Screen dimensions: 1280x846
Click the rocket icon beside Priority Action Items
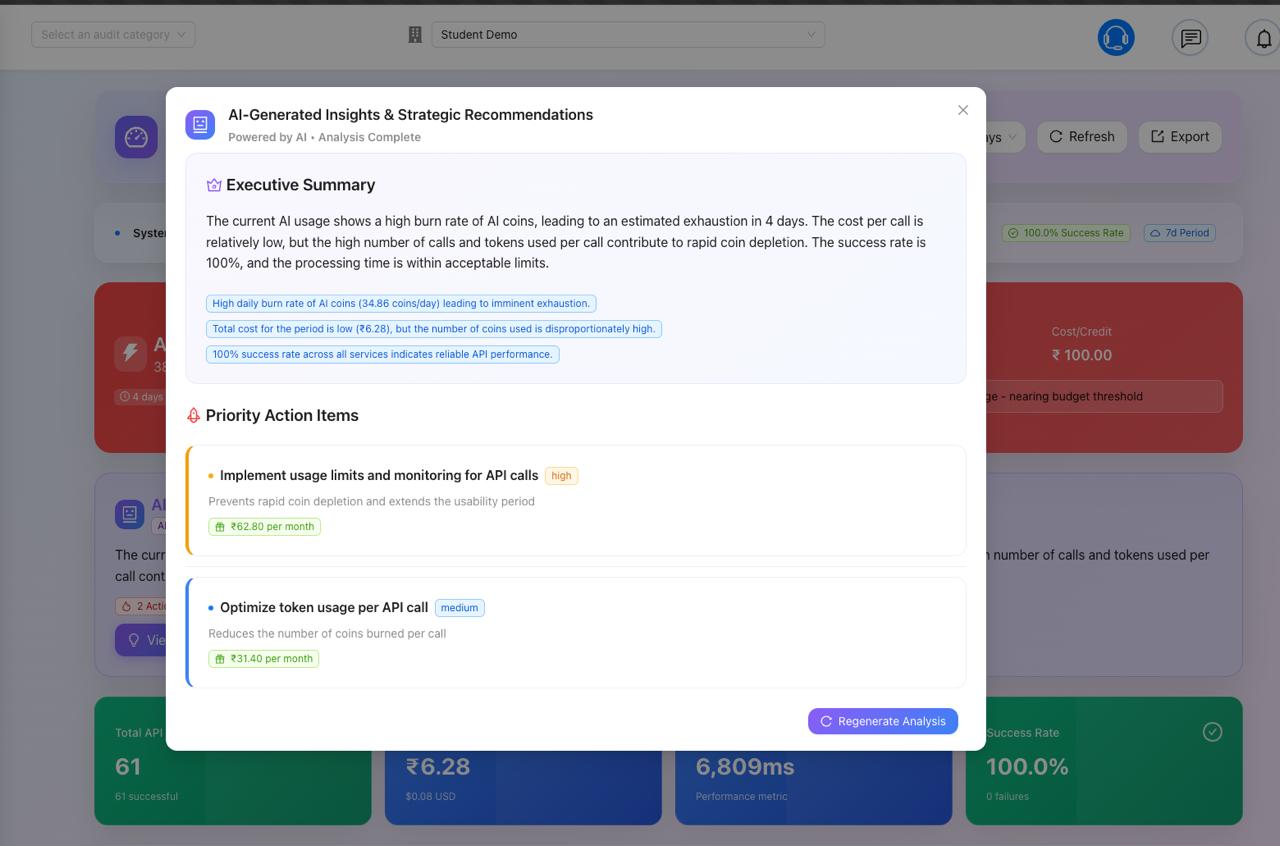click(x=194, y=415)
